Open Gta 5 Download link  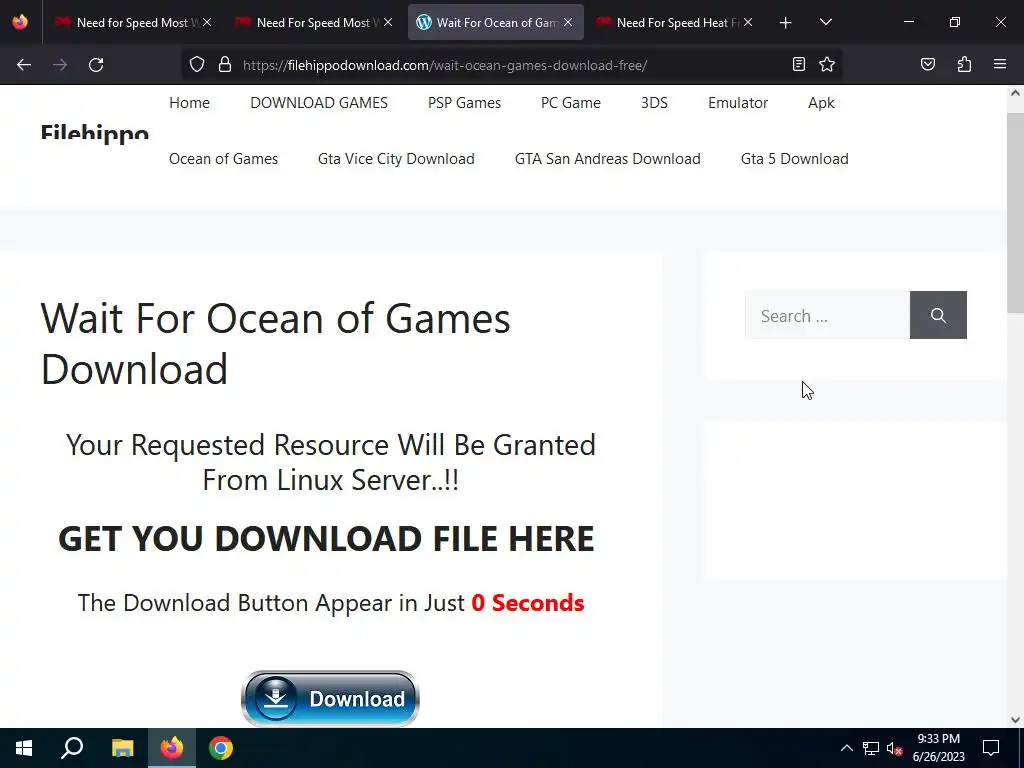tap(795, 159)
